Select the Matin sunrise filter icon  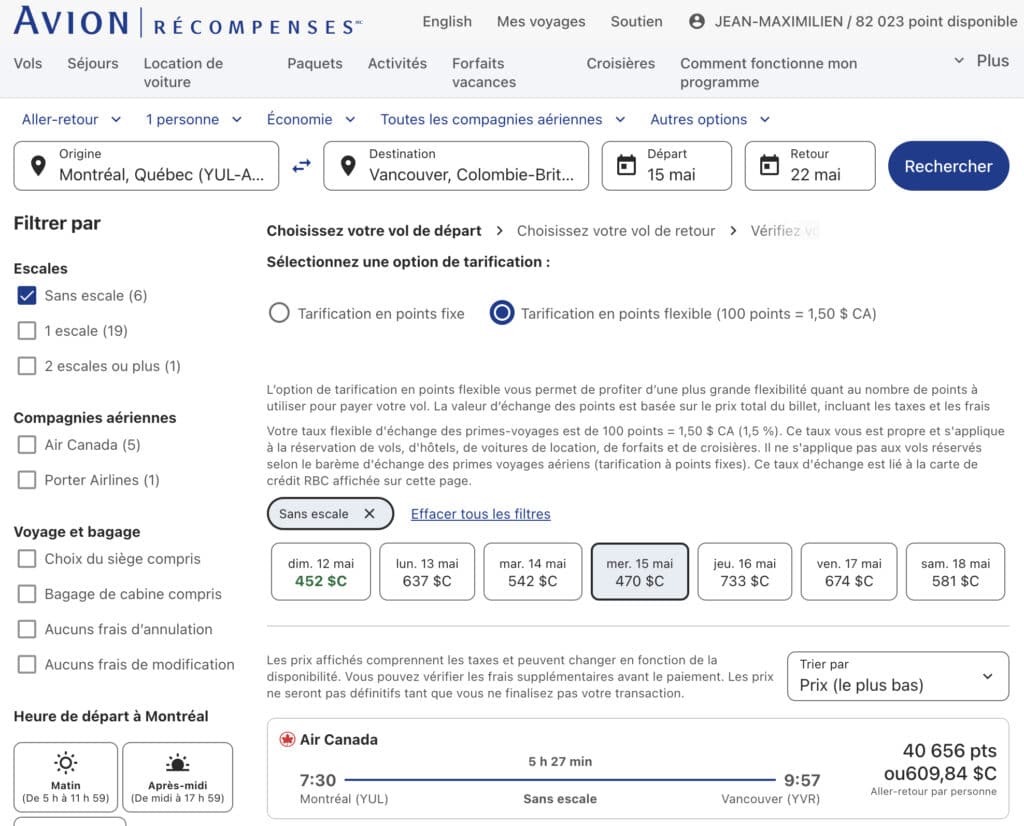pos(65,763)
